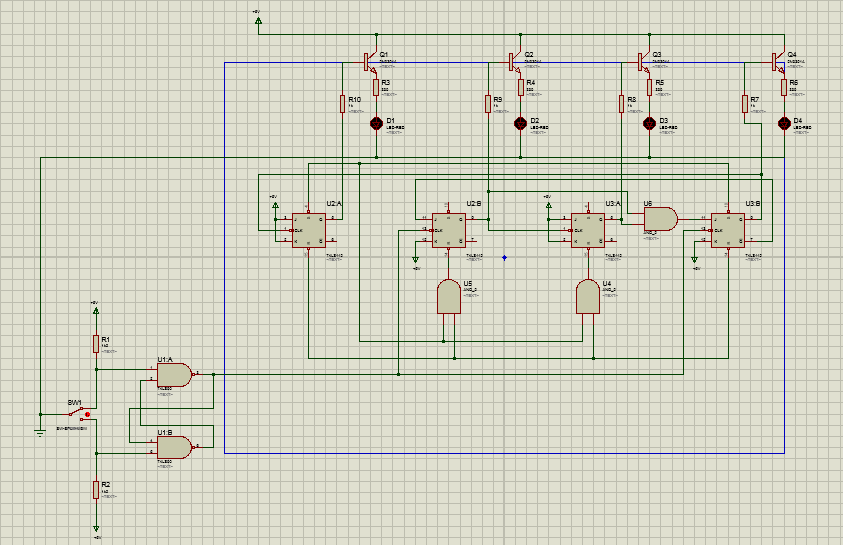Click the U1:B NAND gate
The width and height of the screenshot is (843, 545).
[x=173, y=447]
